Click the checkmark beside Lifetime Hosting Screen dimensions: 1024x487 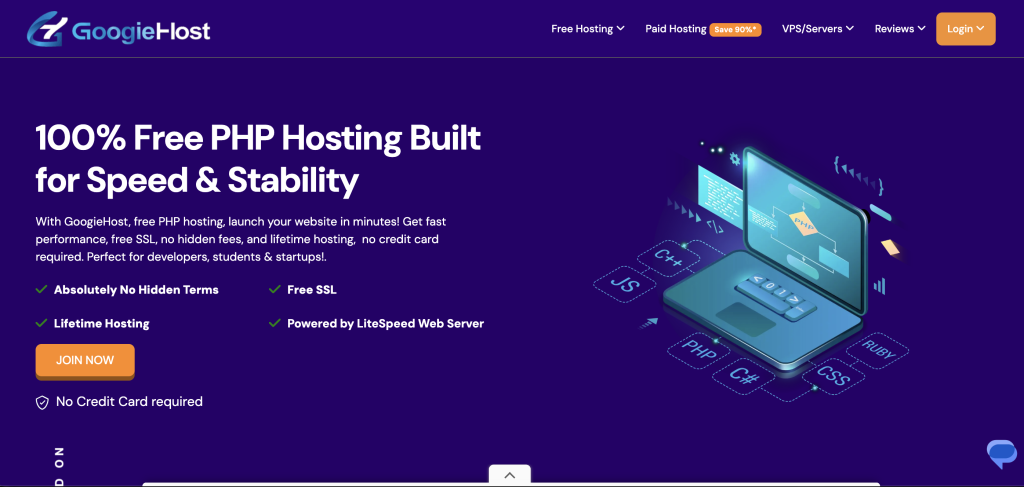(x=41, y=323)
